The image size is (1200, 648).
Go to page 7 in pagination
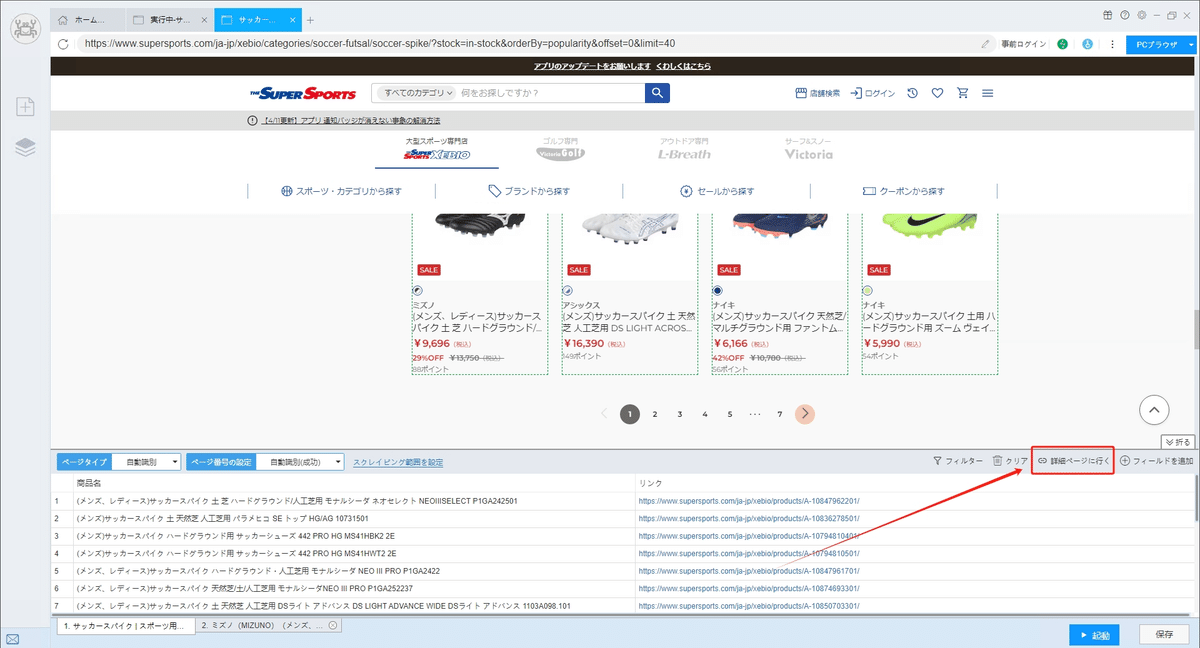(780, 414)
